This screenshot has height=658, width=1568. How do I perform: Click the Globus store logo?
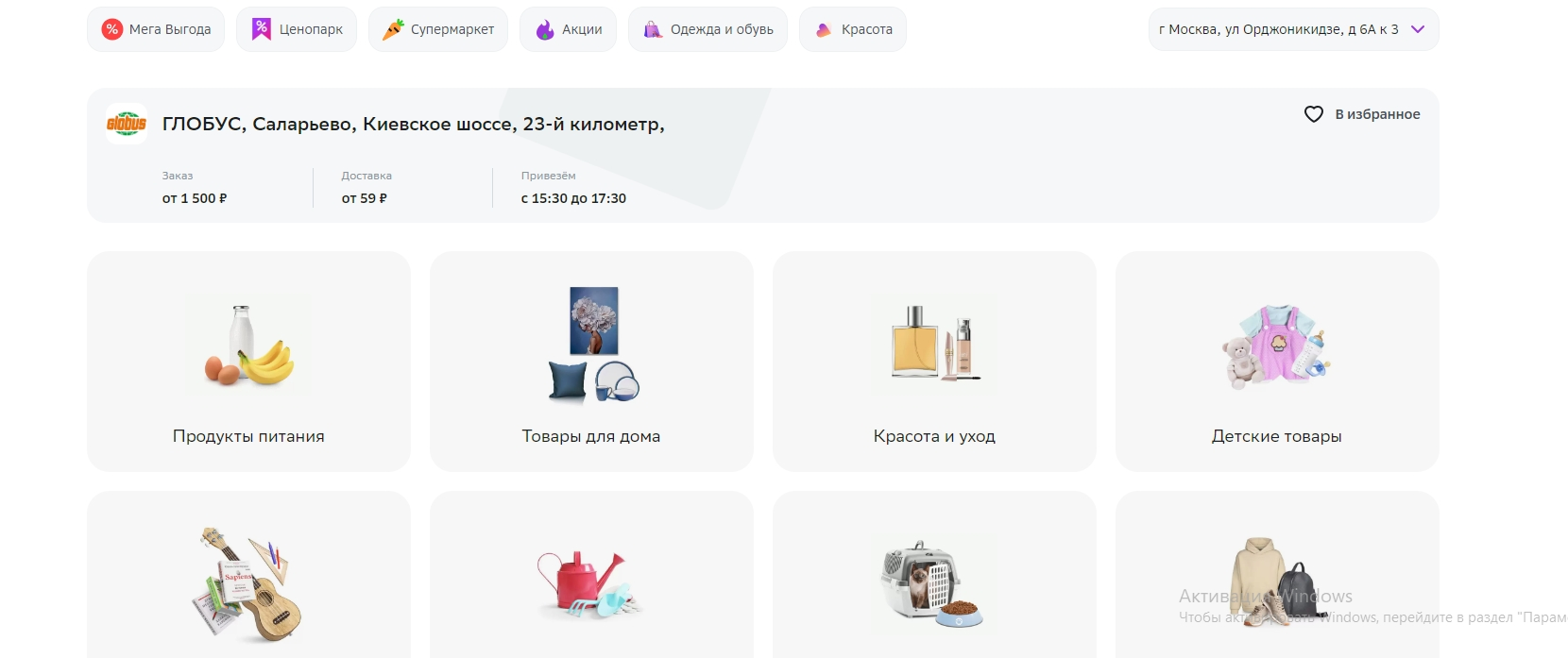(x=127, y=124)
